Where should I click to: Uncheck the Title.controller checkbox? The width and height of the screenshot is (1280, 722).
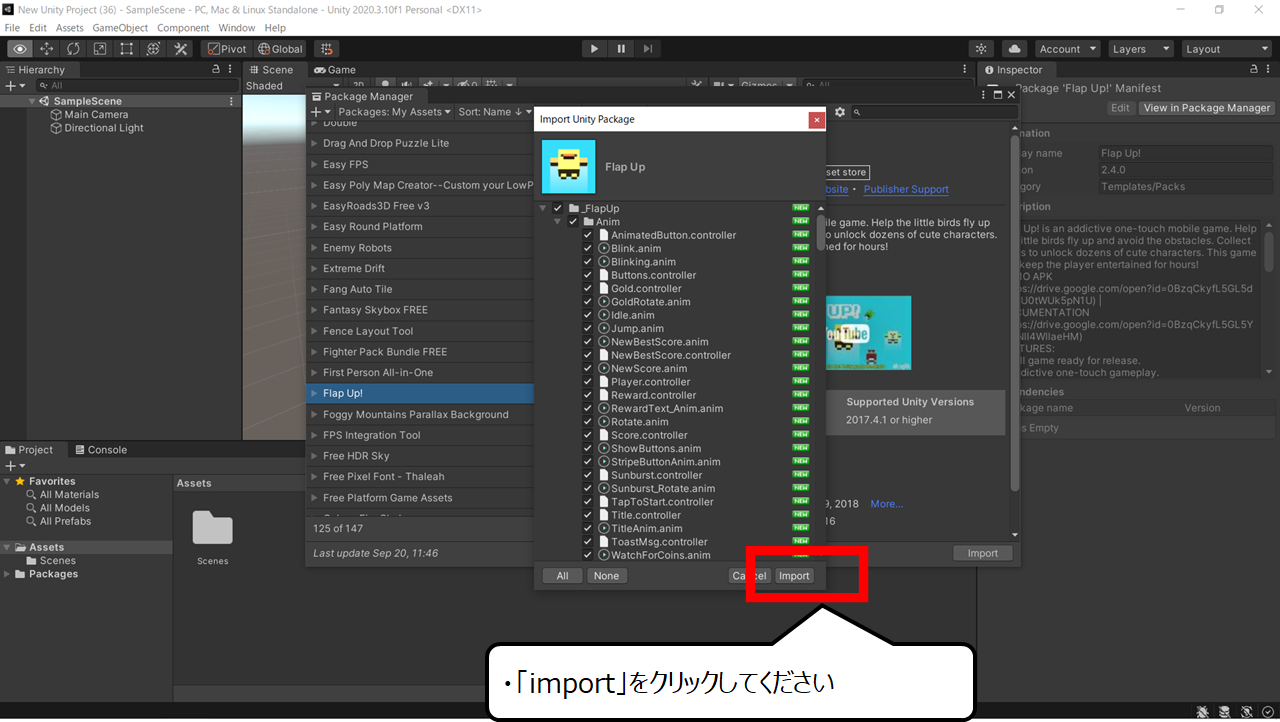588,515
